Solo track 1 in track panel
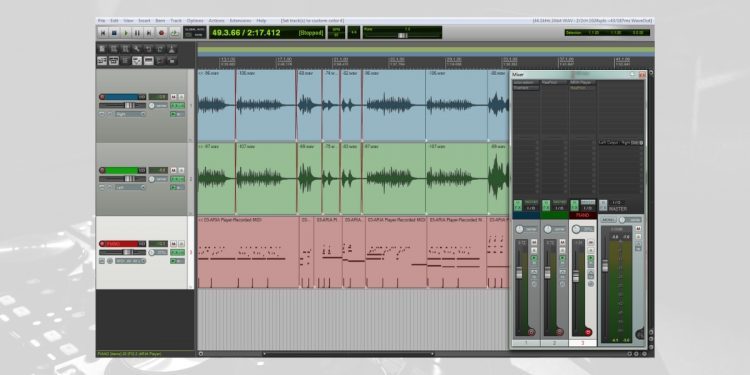The image size is (750, 375). [x=181, y=97]
